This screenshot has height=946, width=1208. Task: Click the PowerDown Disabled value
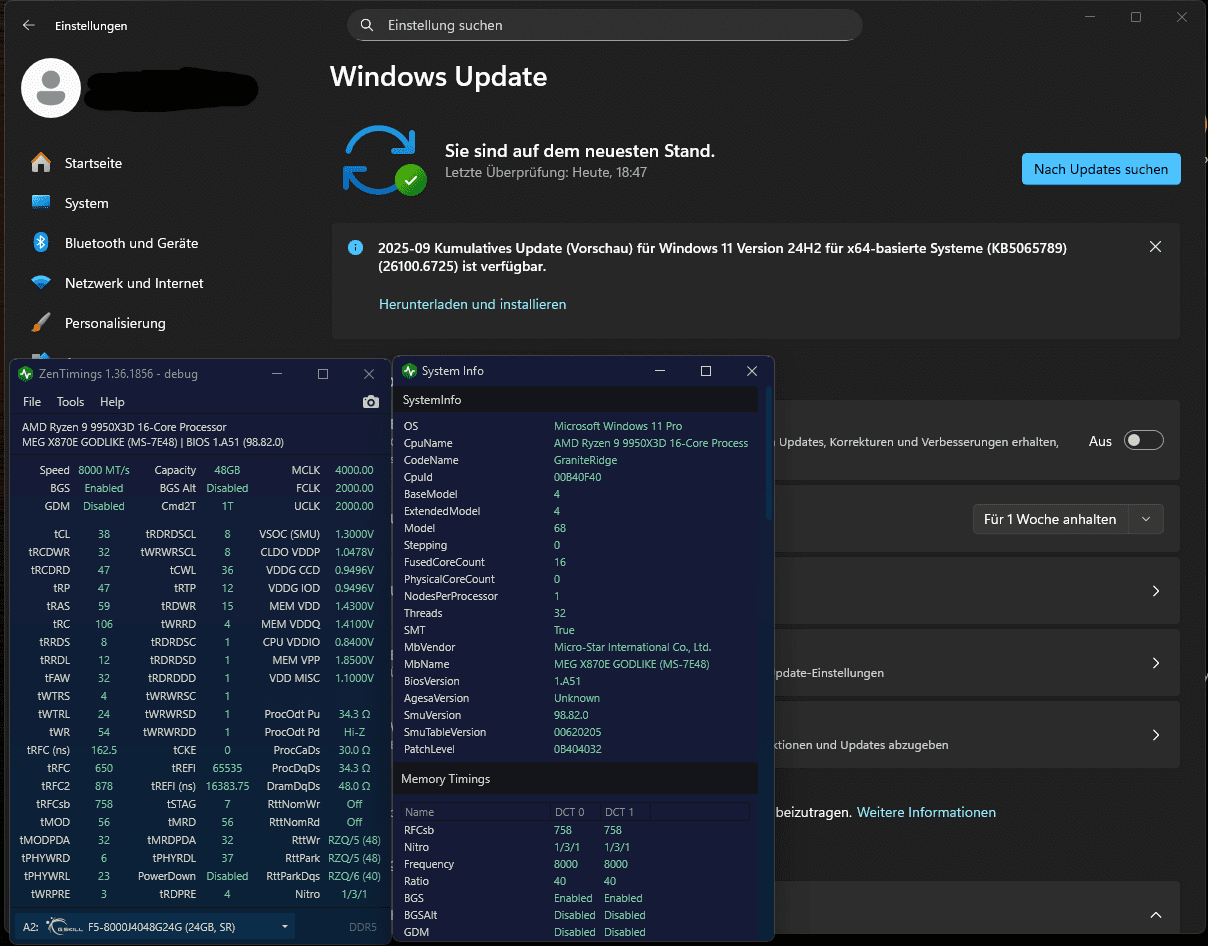click(227, 876)
